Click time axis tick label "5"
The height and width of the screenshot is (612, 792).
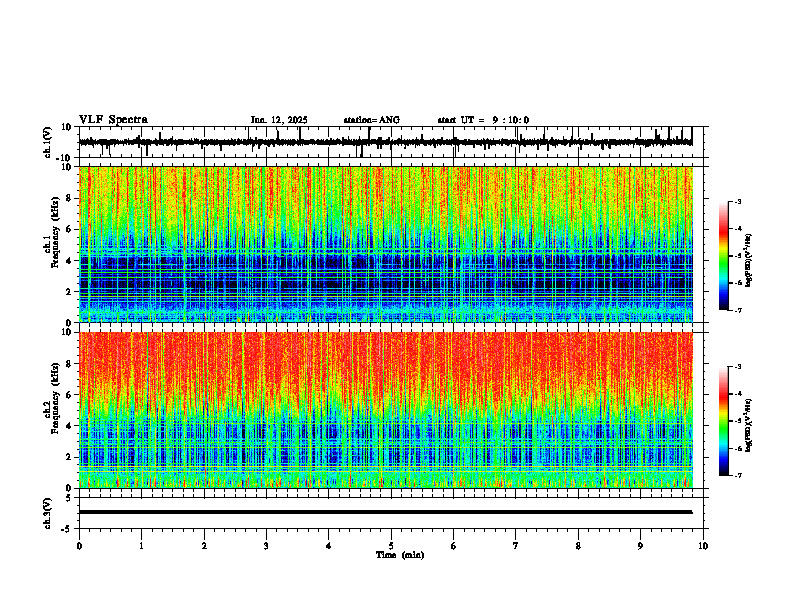[391, 546]
